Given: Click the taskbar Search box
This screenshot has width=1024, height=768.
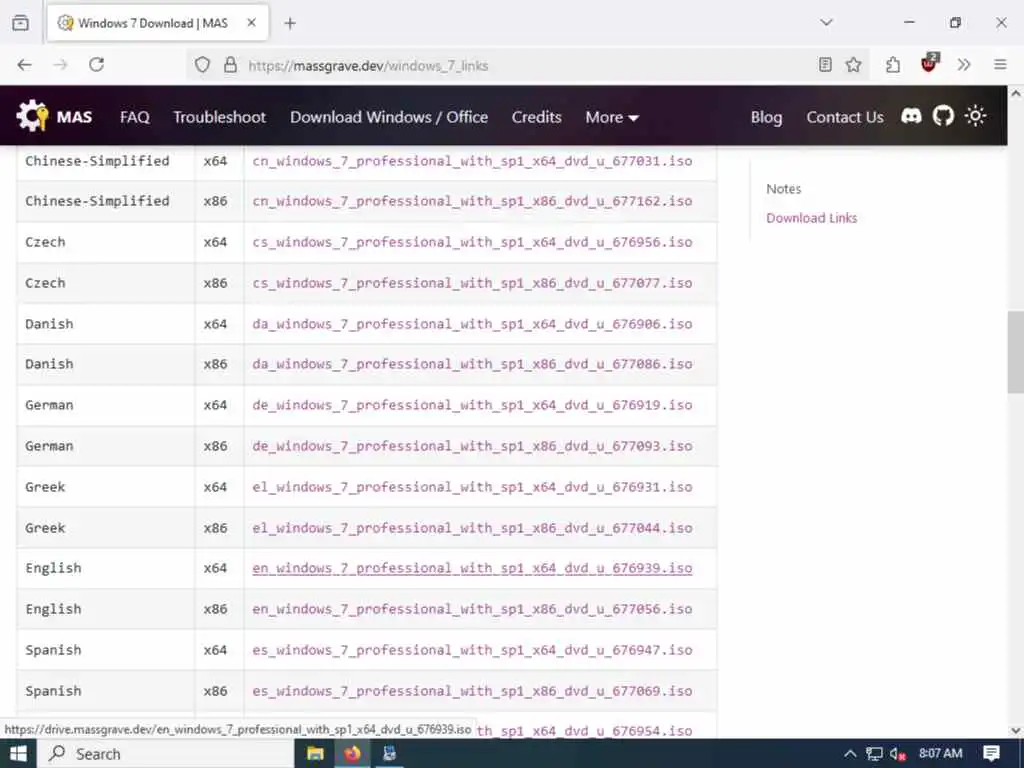Looking at the screenshot, I should 167,754.
